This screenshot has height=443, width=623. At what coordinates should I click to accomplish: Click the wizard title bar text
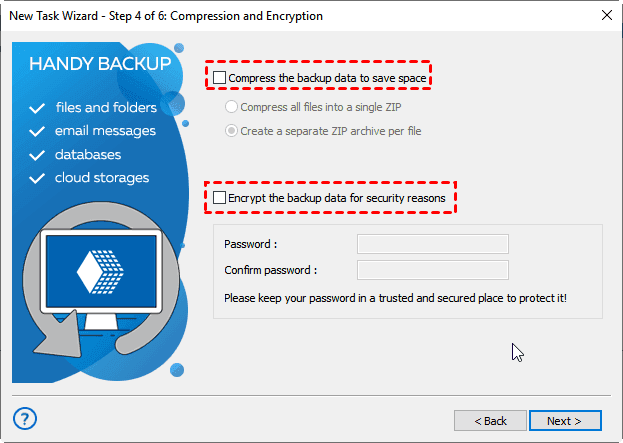pyautogui.click(x=166, y=17)
